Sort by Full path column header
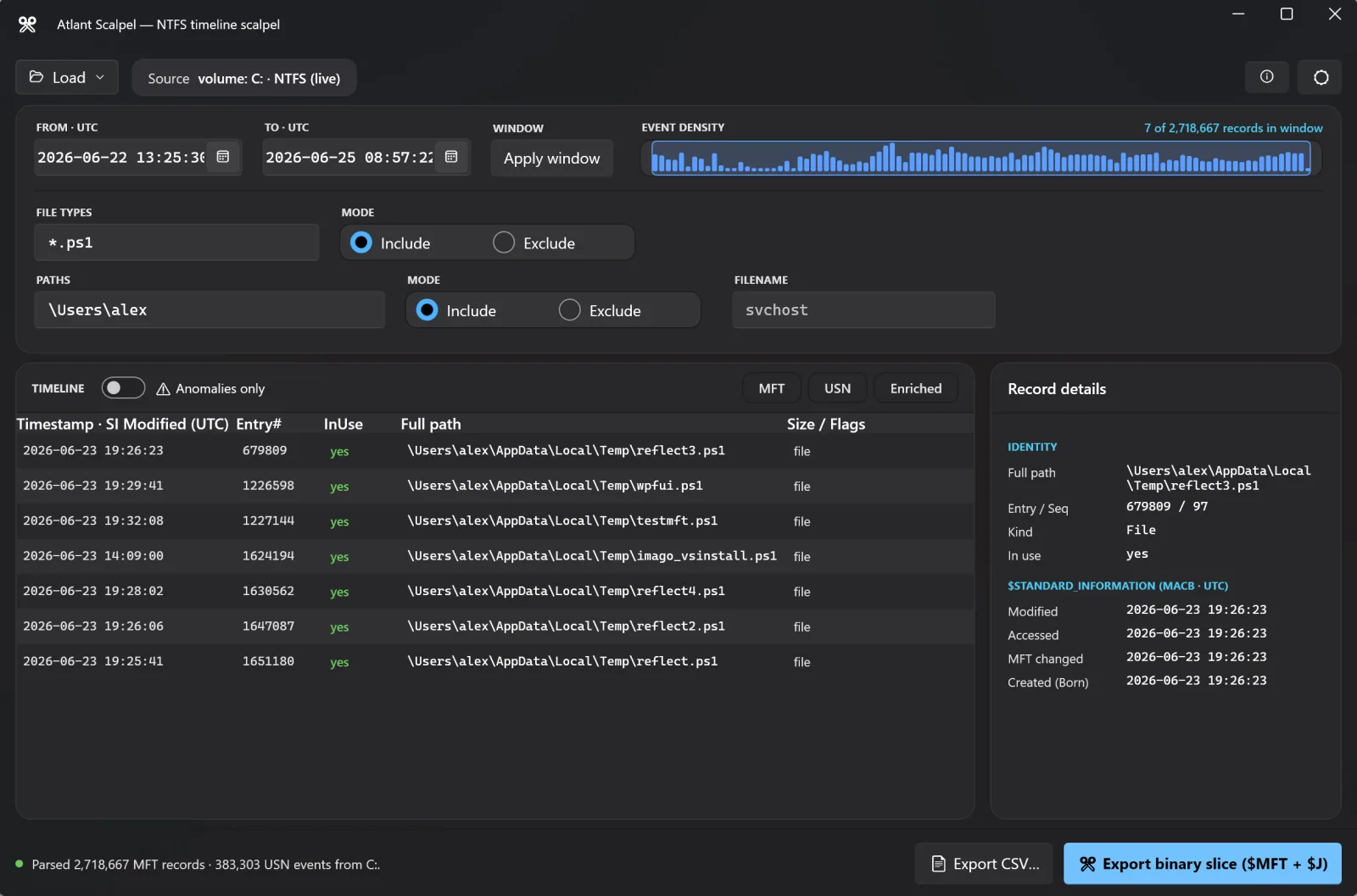1357x896 pixels. click(431, 424)
